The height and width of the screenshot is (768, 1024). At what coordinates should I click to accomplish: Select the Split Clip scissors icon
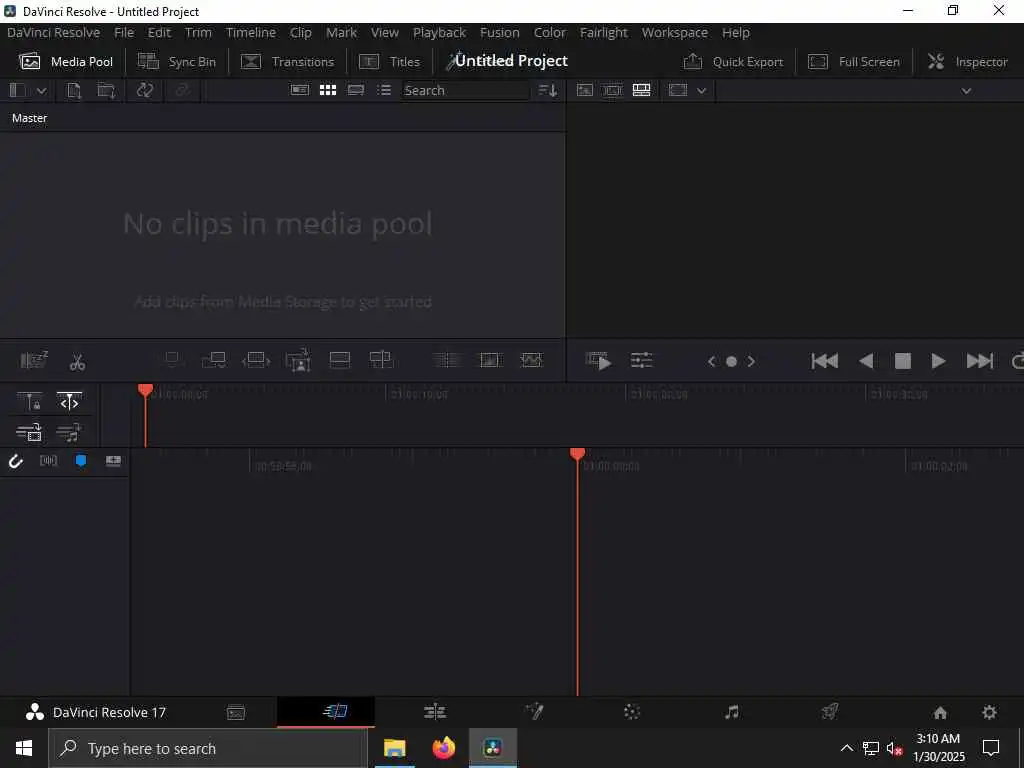coord(77,362)
